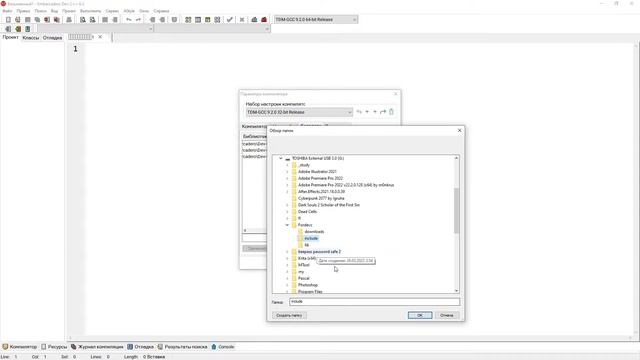
Task: Open the first empty dropdown below the toolbar
Action: point(96,29)
